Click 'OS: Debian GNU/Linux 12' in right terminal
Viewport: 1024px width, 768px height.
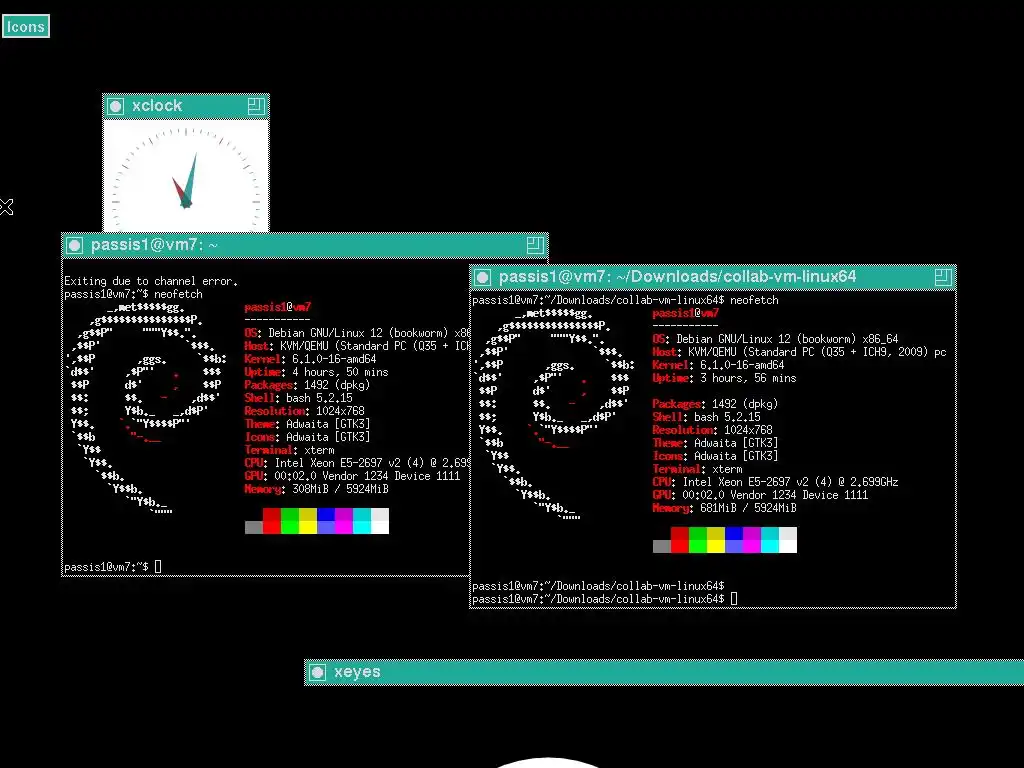coord(775,339)
